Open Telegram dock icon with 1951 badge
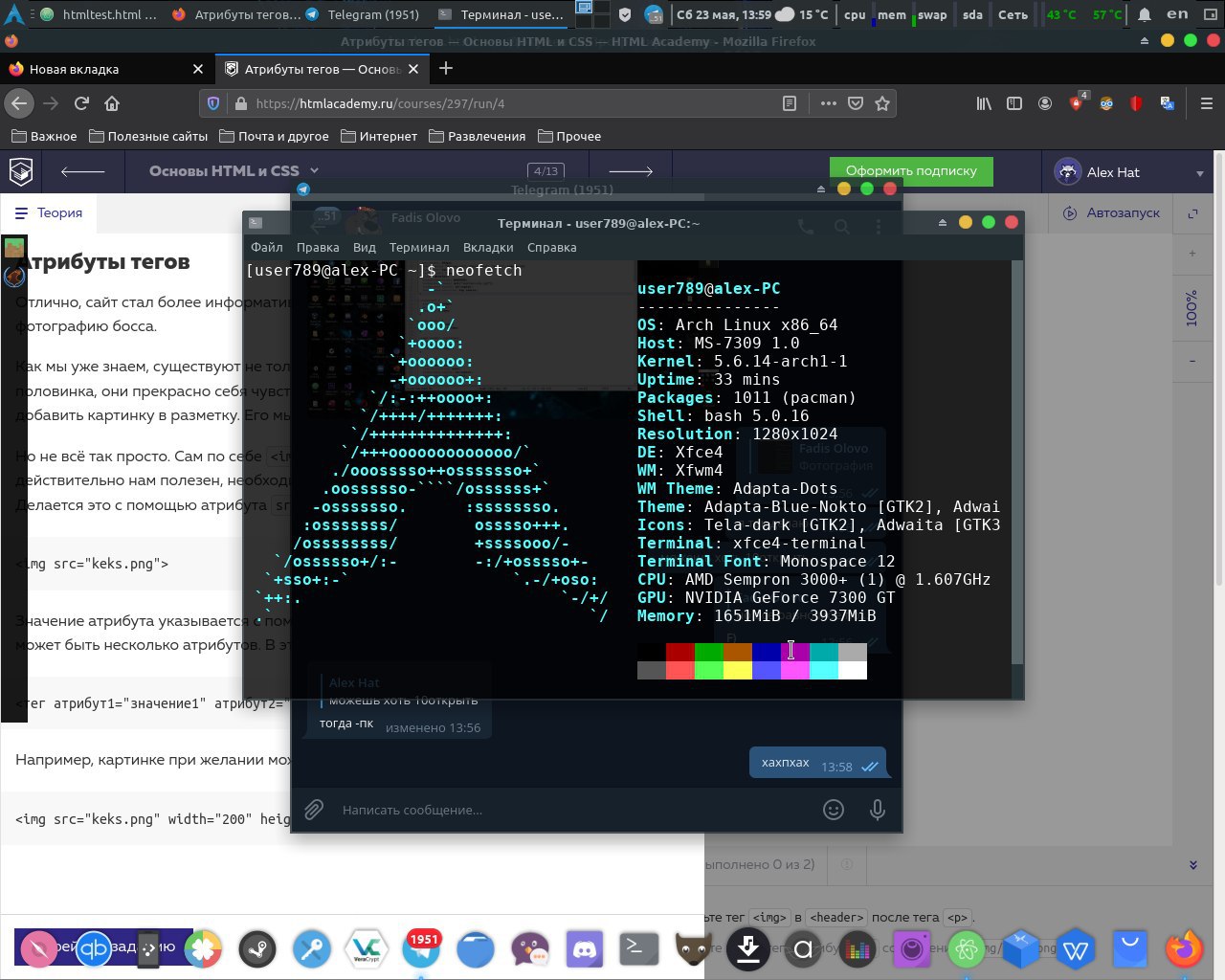The width and height of the screenshot is (1225, 980). [421, 949]
